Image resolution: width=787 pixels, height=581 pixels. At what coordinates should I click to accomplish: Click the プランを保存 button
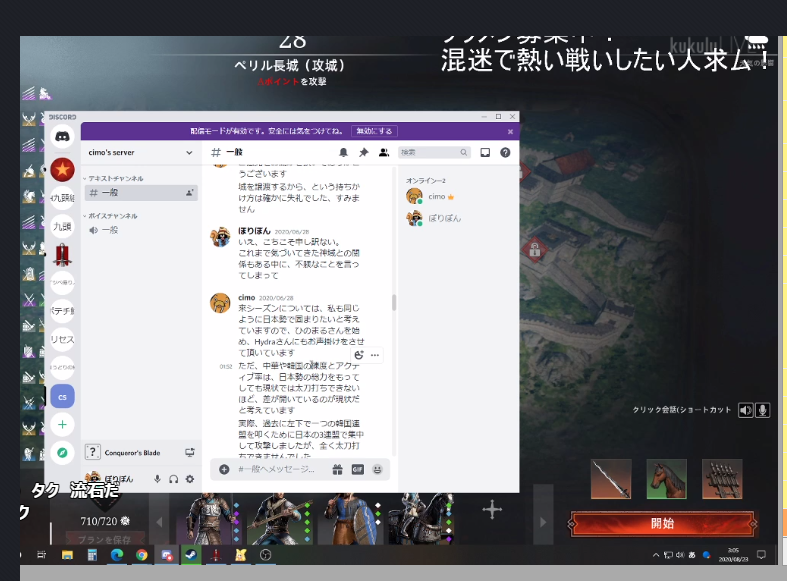[105, 540]
